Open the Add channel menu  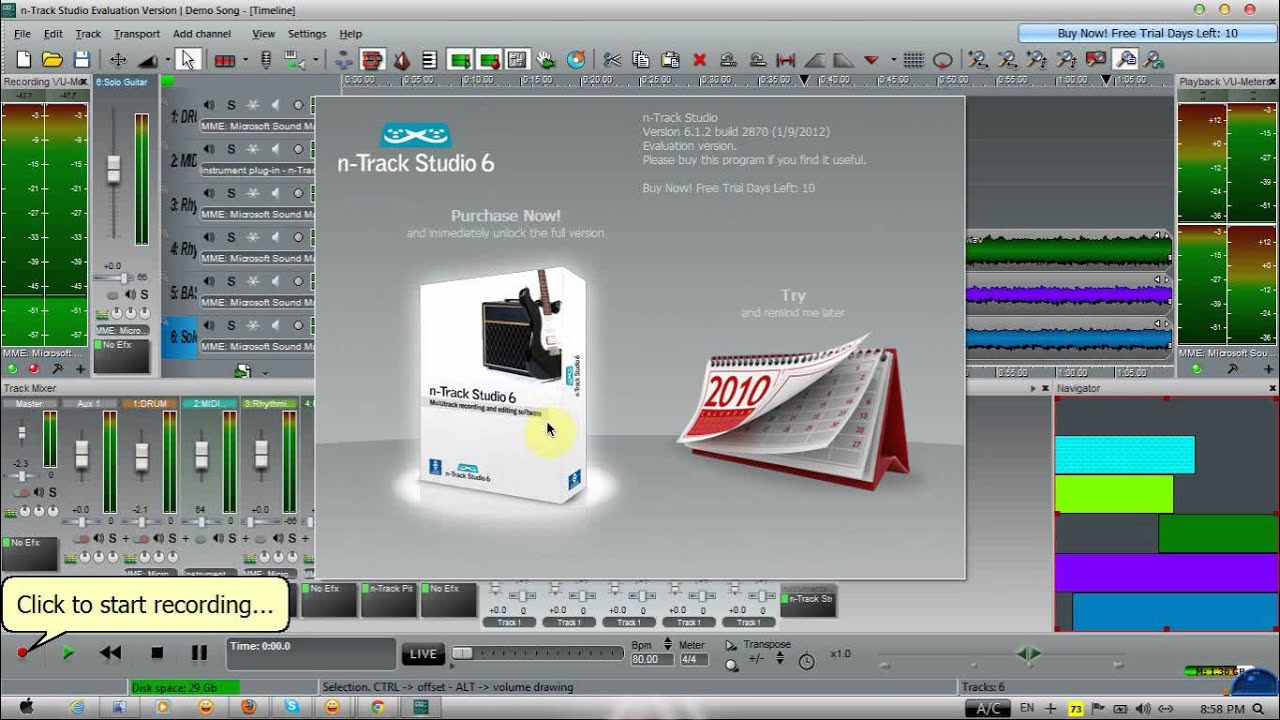tap(202, 34)
